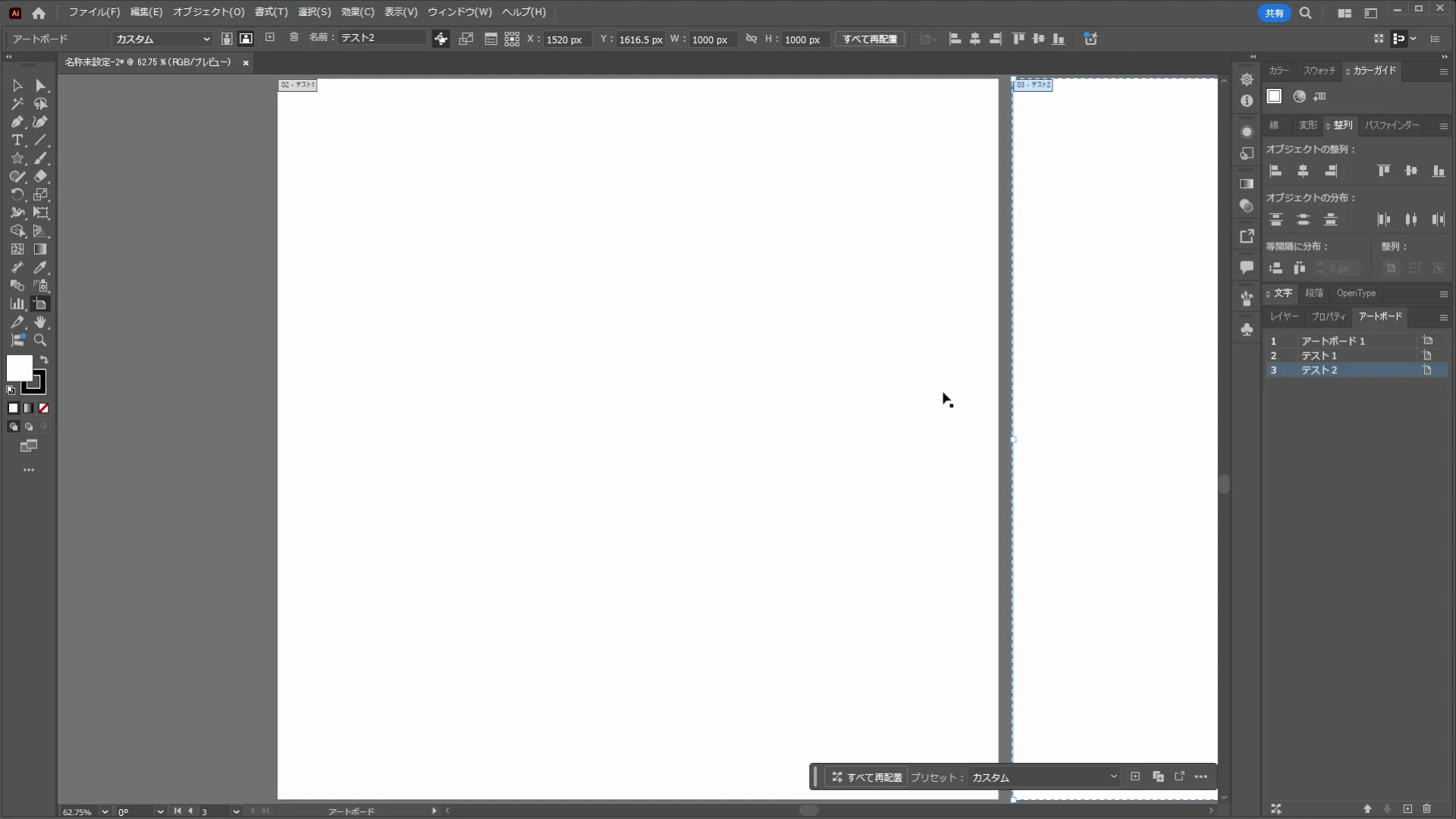The height and width of the screenshot is (819, 1456).
Task: Open the artboard preset カスタム dropdown
Action: [162, 39]
